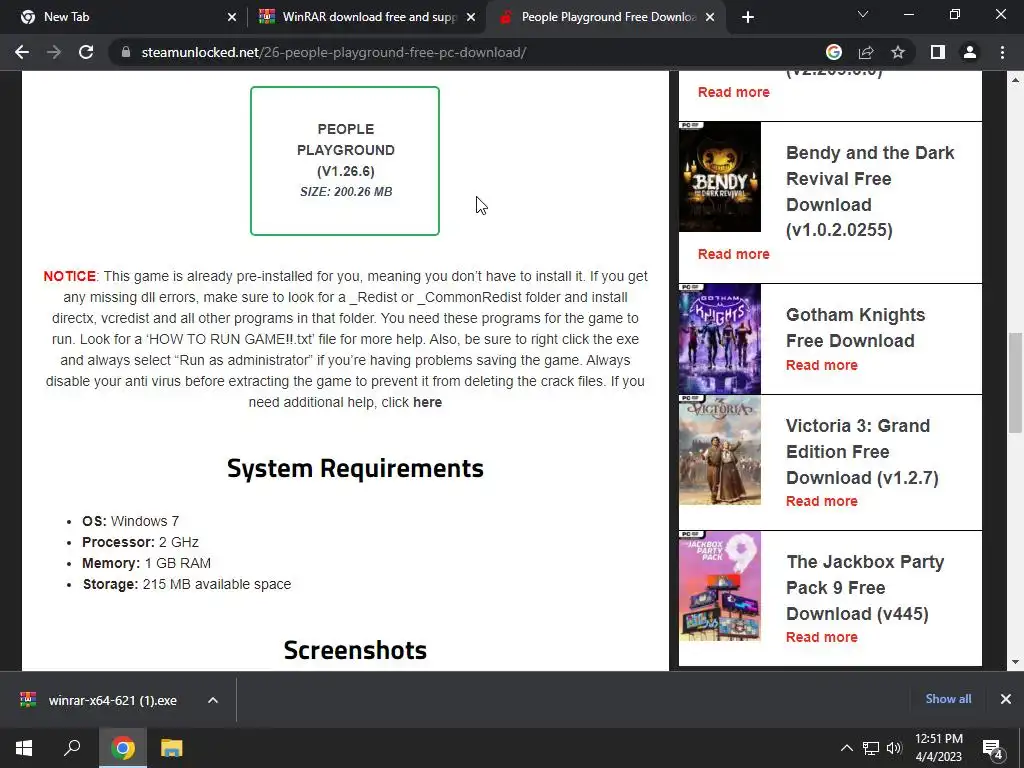The width and height of the screenshot is (1024, 768).
Task: Click scrollbar up arrow
Action: pos(1015,80)
